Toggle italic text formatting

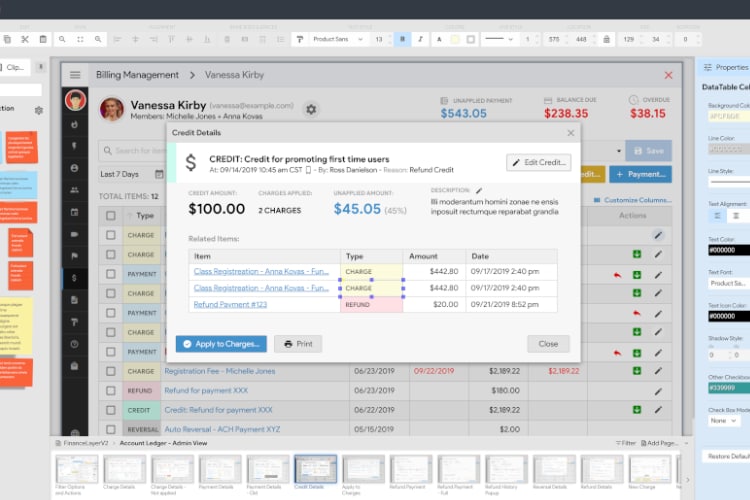[420, 39]
